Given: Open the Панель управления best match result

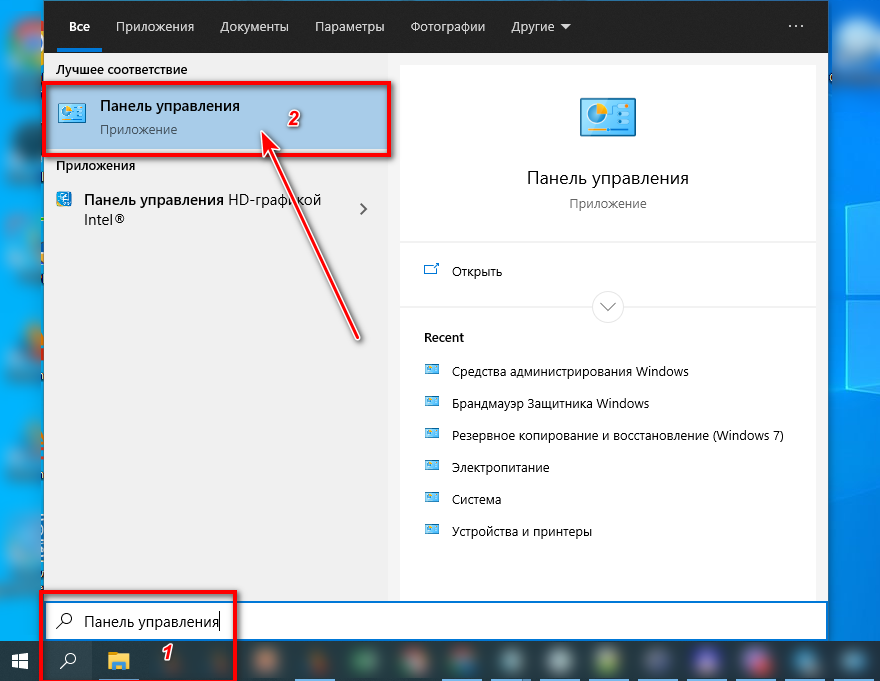Looking at the screenshot, I should point(216,117).
